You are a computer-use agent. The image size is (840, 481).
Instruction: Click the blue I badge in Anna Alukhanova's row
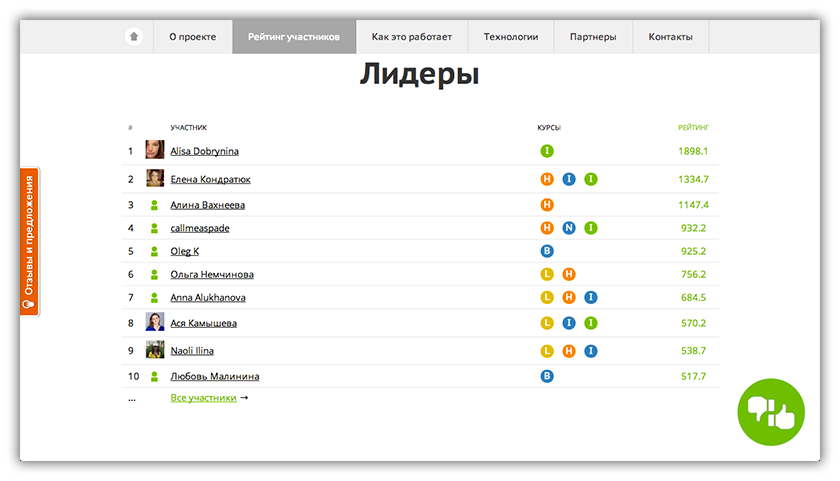591,297
